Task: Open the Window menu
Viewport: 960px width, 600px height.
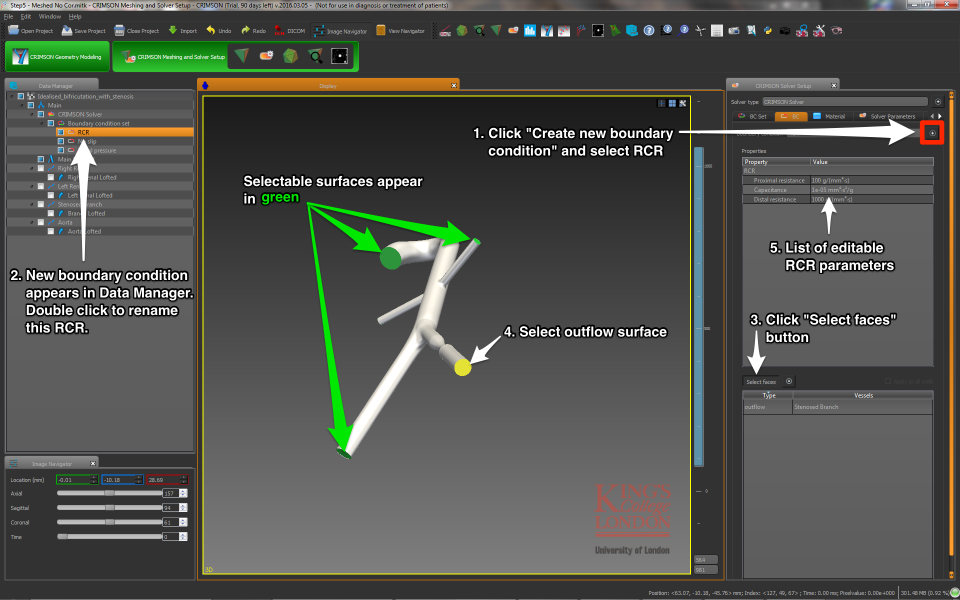Action: (x=49, y=17)
